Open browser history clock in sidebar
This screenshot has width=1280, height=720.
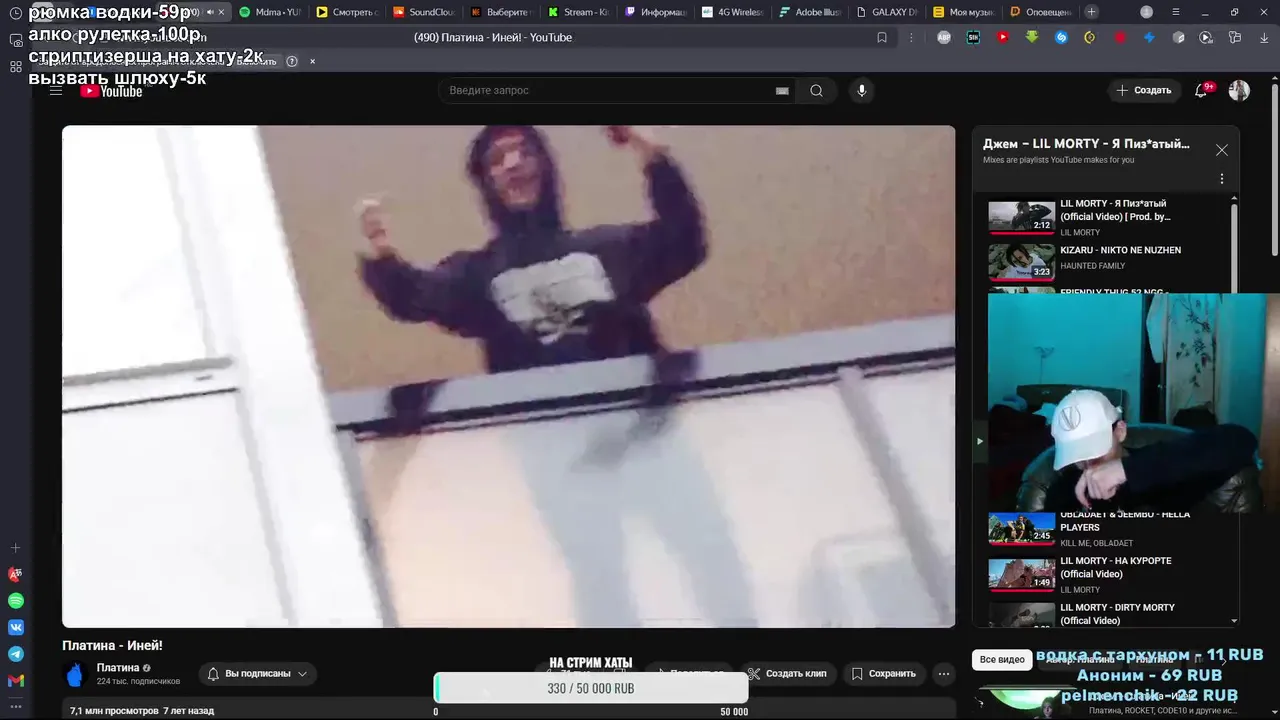pos(15,13)
